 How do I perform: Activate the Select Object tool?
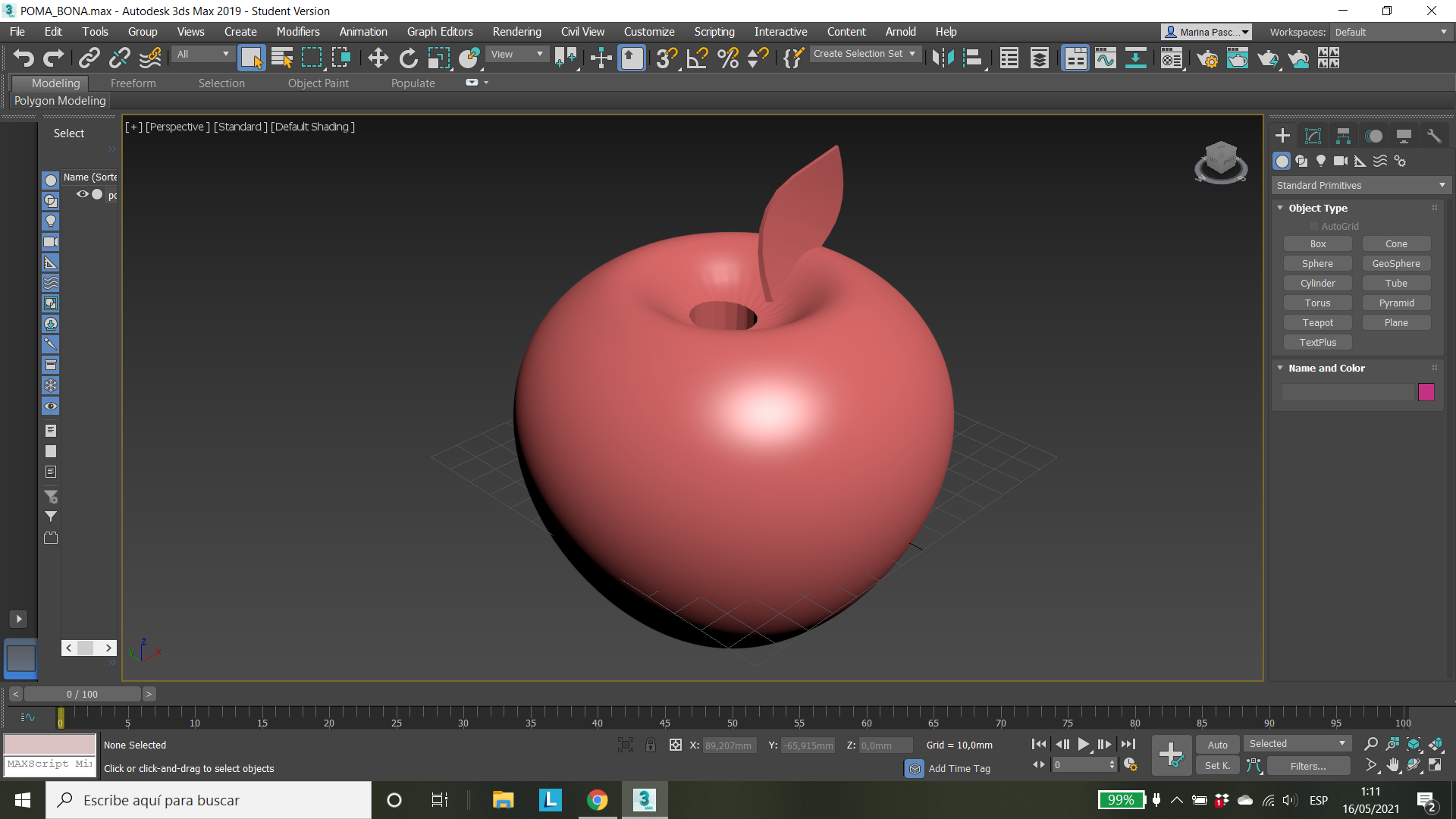pos(251,58)
